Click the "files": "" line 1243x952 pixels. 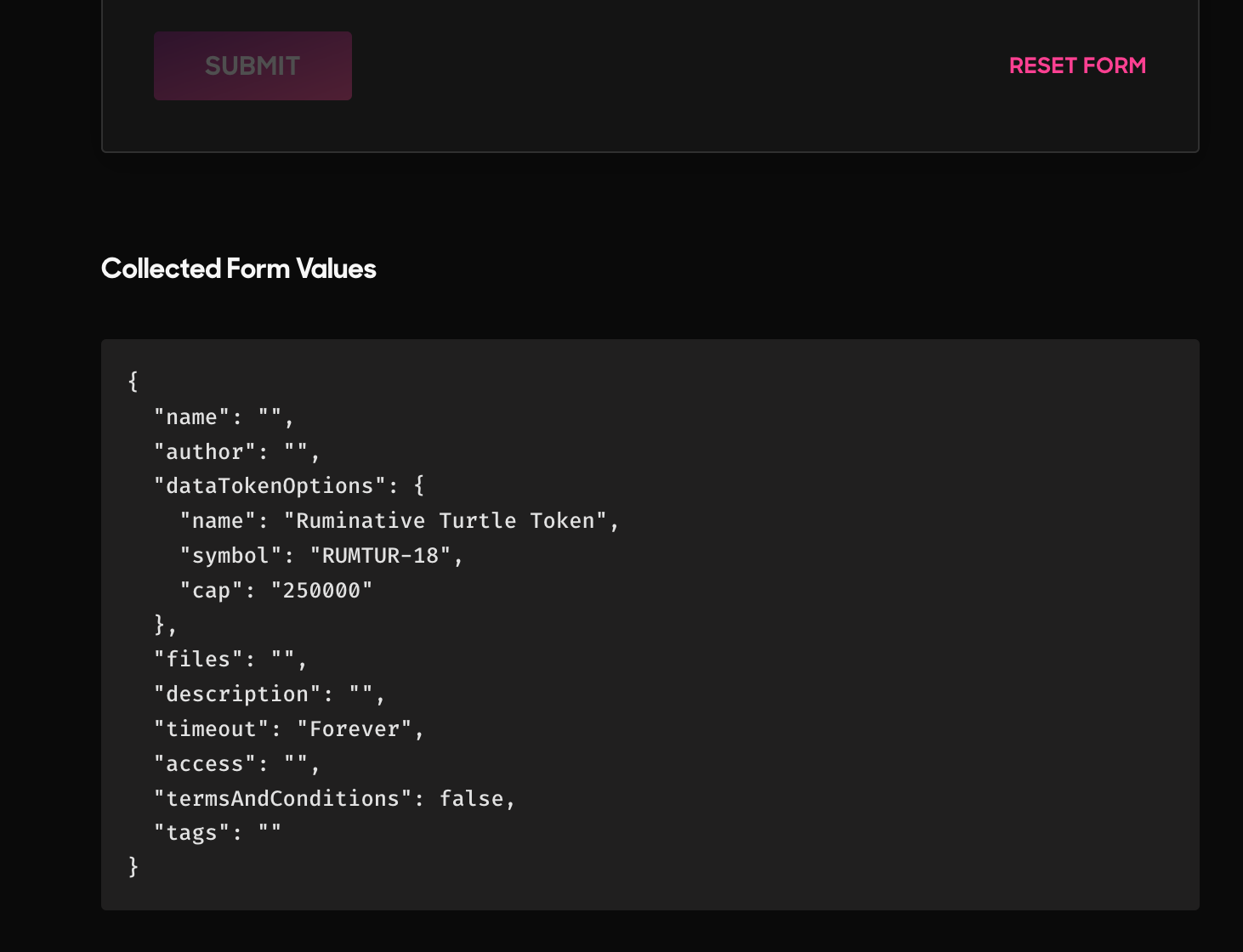click(x=230, y=660)
